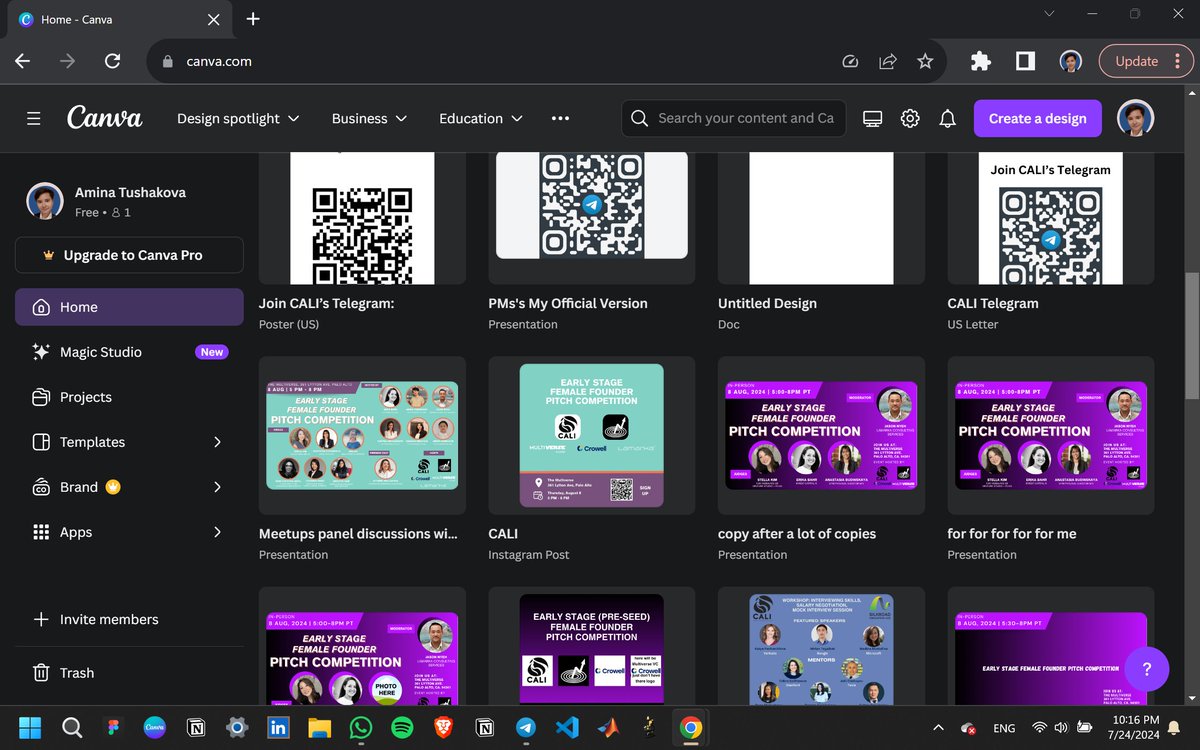The height and width of the screenshot is (750, 1200).
Task: Expand the Apps chevron in sidebar
Action: (218, 532)
